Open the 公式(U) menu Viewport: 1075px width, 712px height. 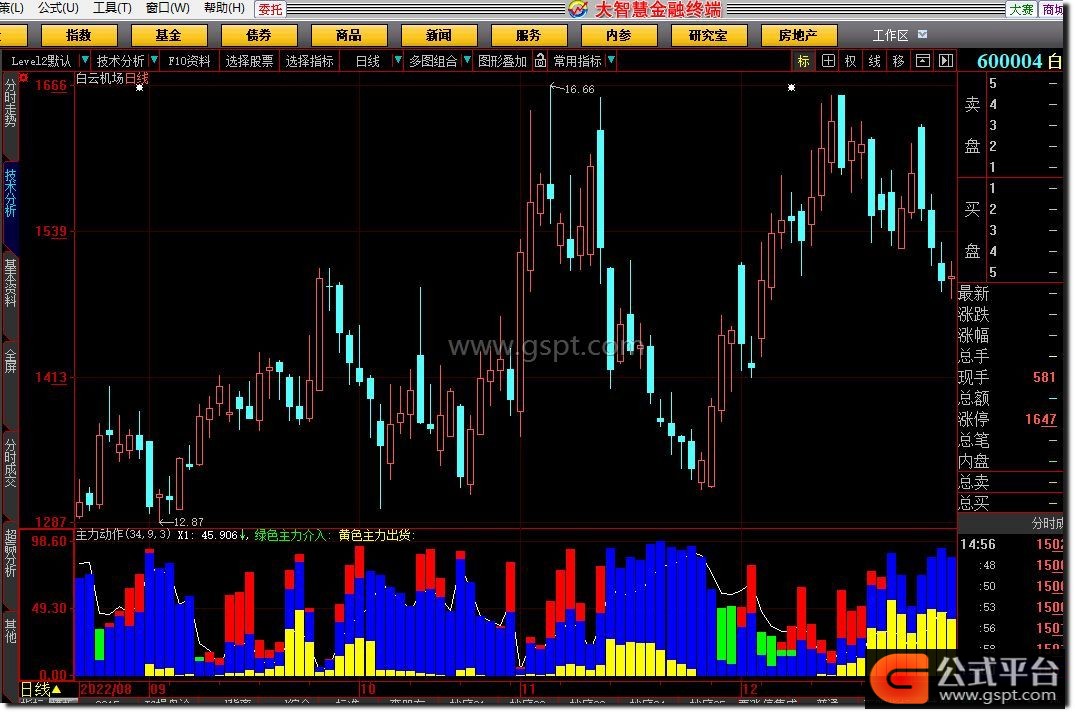[58, 8]
